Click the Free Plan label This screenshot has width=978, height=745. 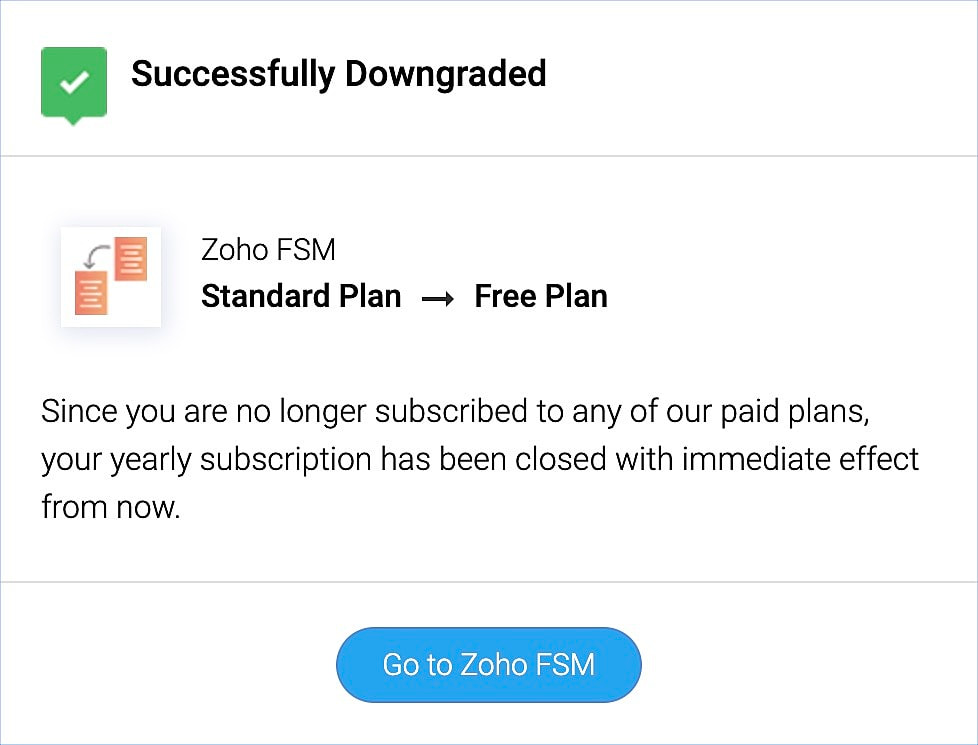tap(541, 297)
